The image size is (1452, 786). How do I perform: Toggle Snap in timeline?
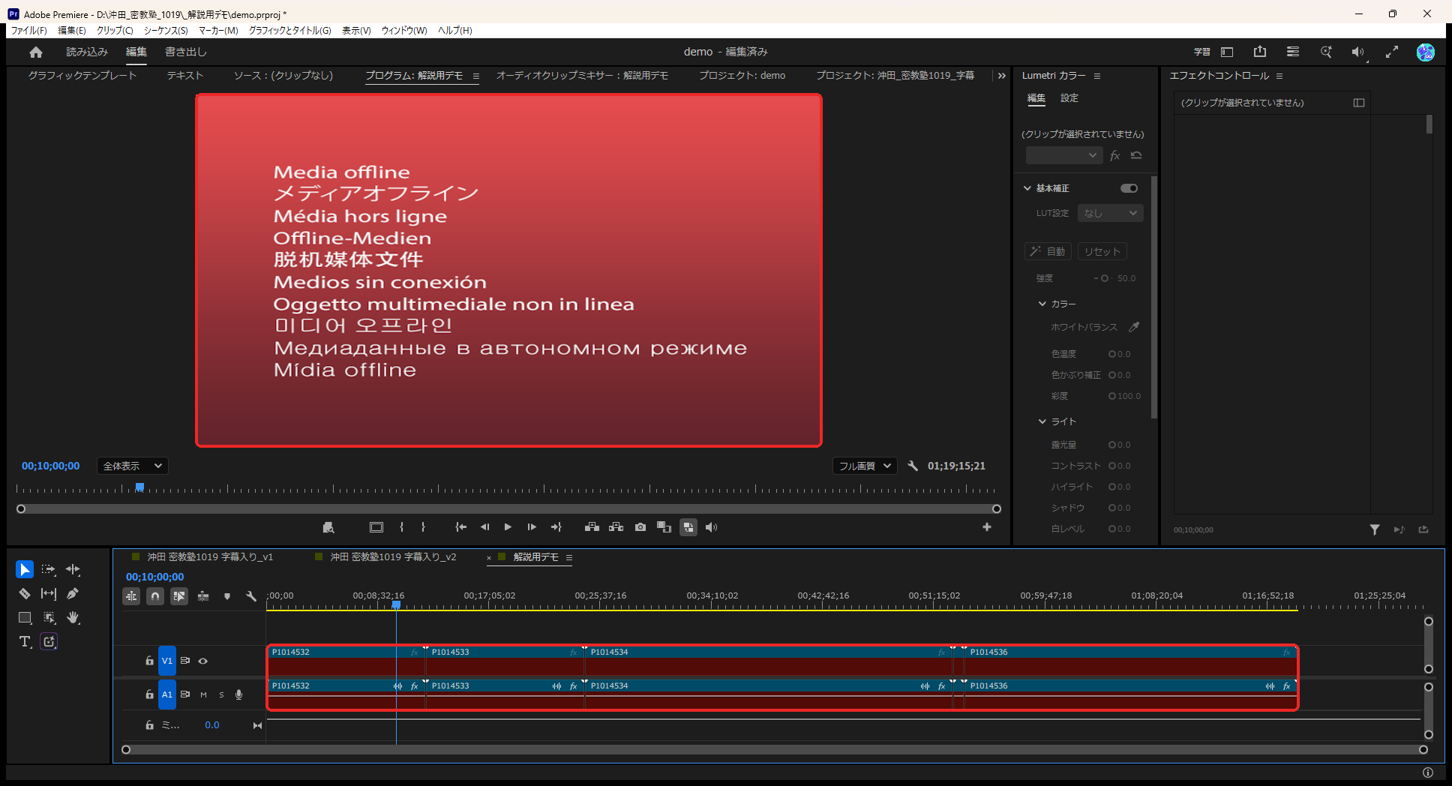tap(155, 596)
